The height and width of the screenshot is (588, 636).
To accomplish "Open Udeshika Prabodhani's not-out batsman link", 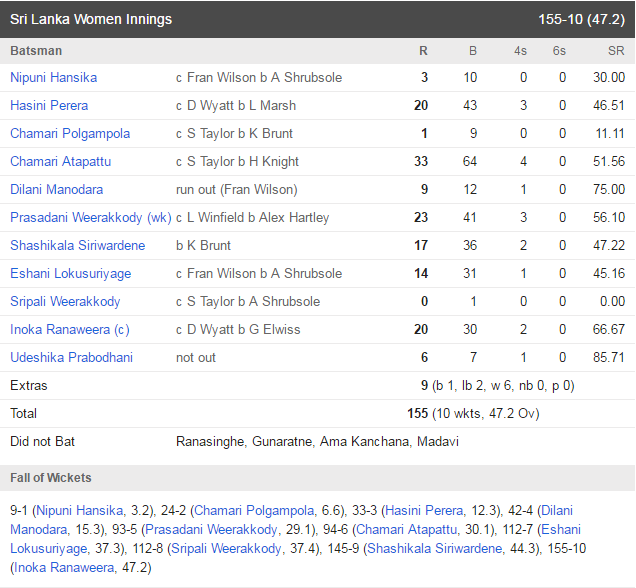I will coord(71,357).
